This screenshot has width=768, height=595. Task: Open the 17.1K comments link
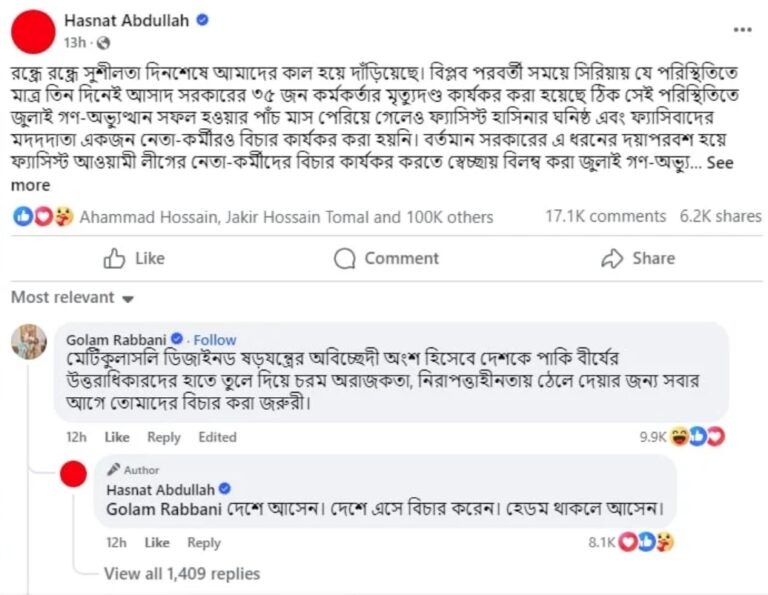coord(606,216)
